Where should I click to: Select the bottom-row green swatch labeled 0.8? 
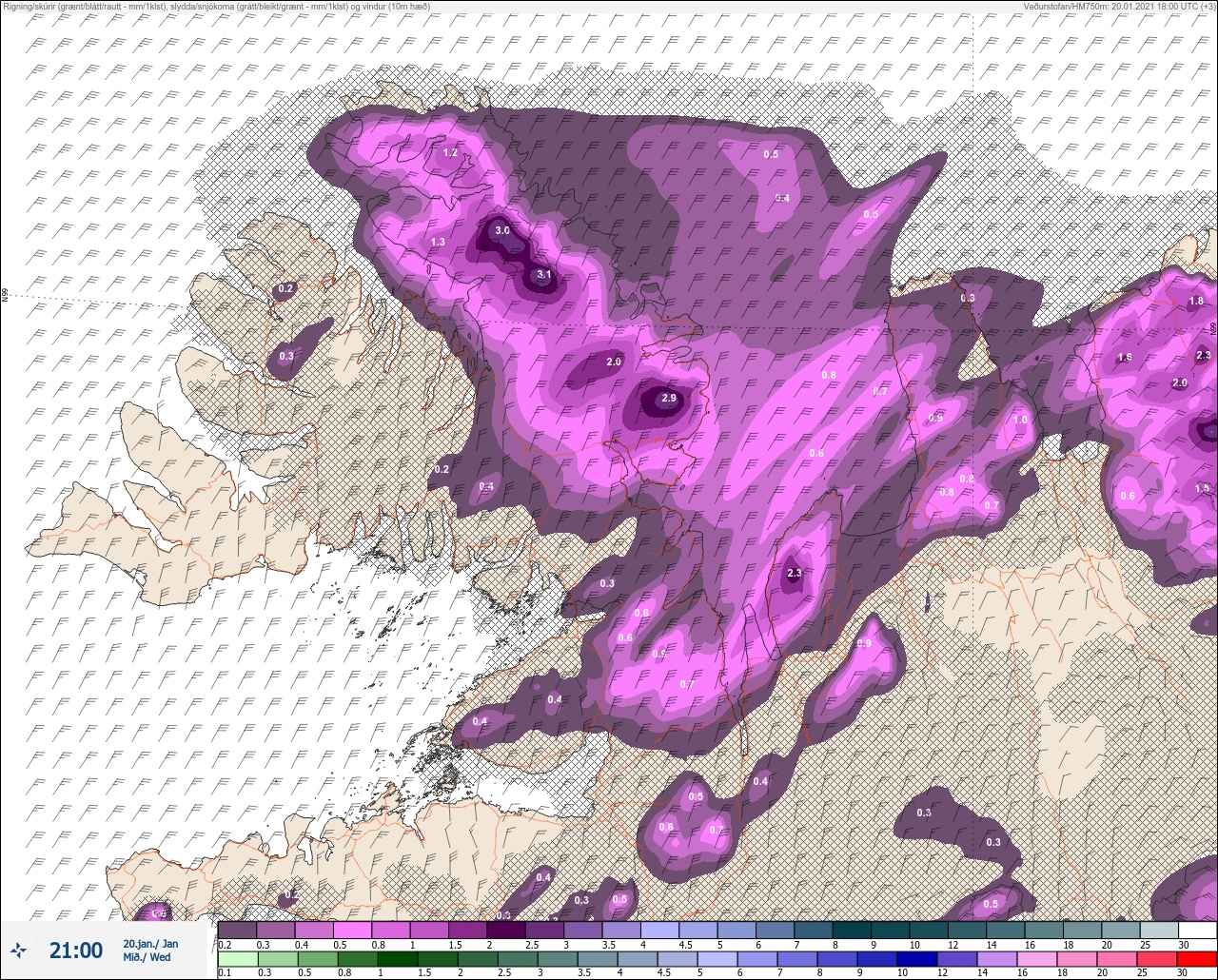(357, 959)
